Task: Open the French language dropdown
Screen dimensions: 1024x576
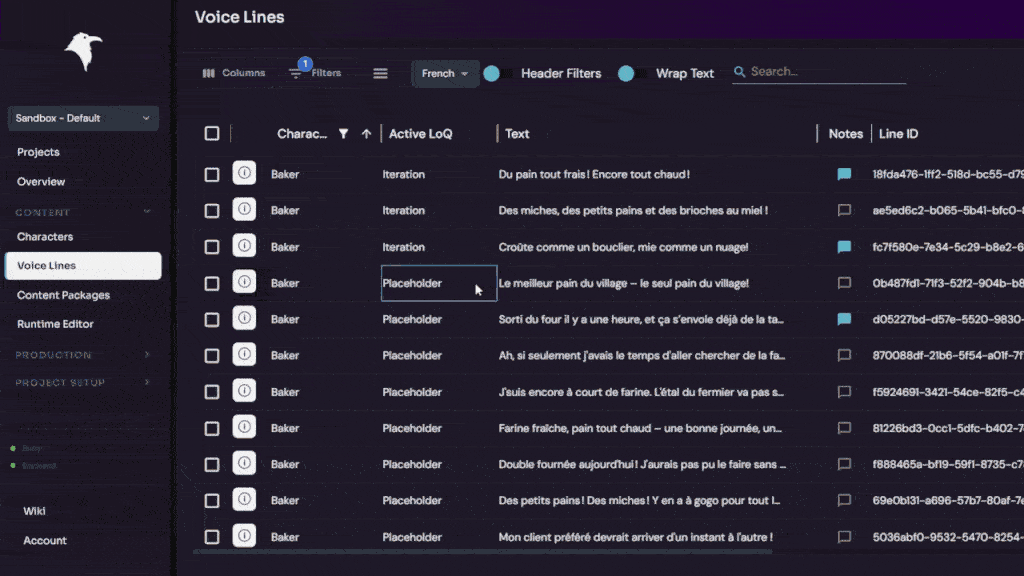Action: click(445, 73)
